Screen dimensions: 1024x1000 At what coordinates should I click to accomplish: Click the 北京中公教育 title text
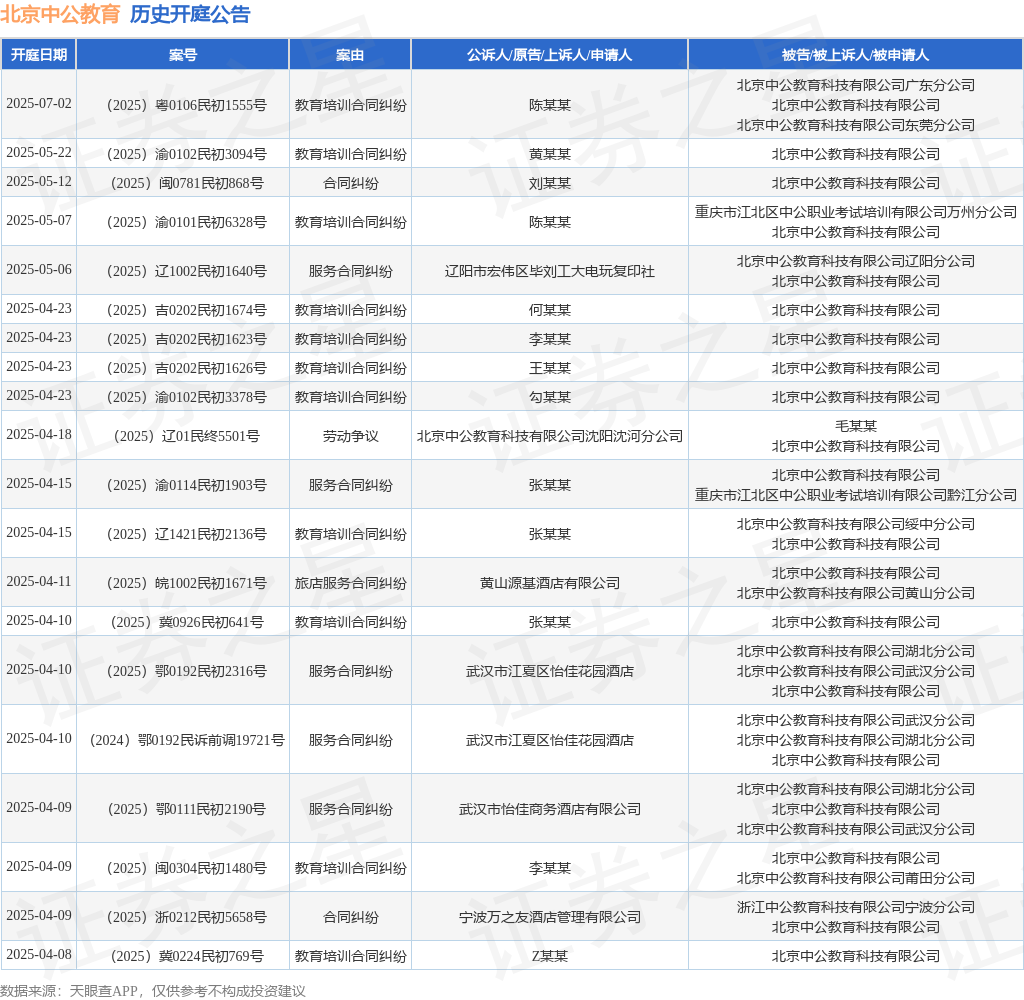tap(60, 14)
